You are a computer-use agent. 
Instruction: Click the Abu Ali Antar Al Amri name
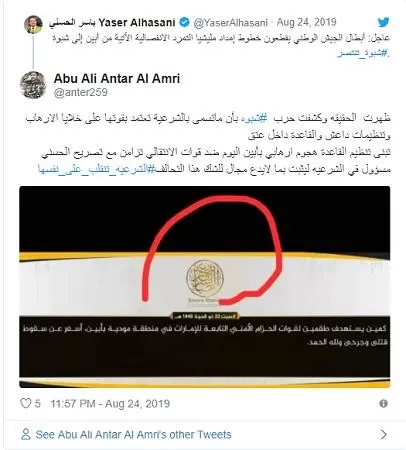(117, 79)
